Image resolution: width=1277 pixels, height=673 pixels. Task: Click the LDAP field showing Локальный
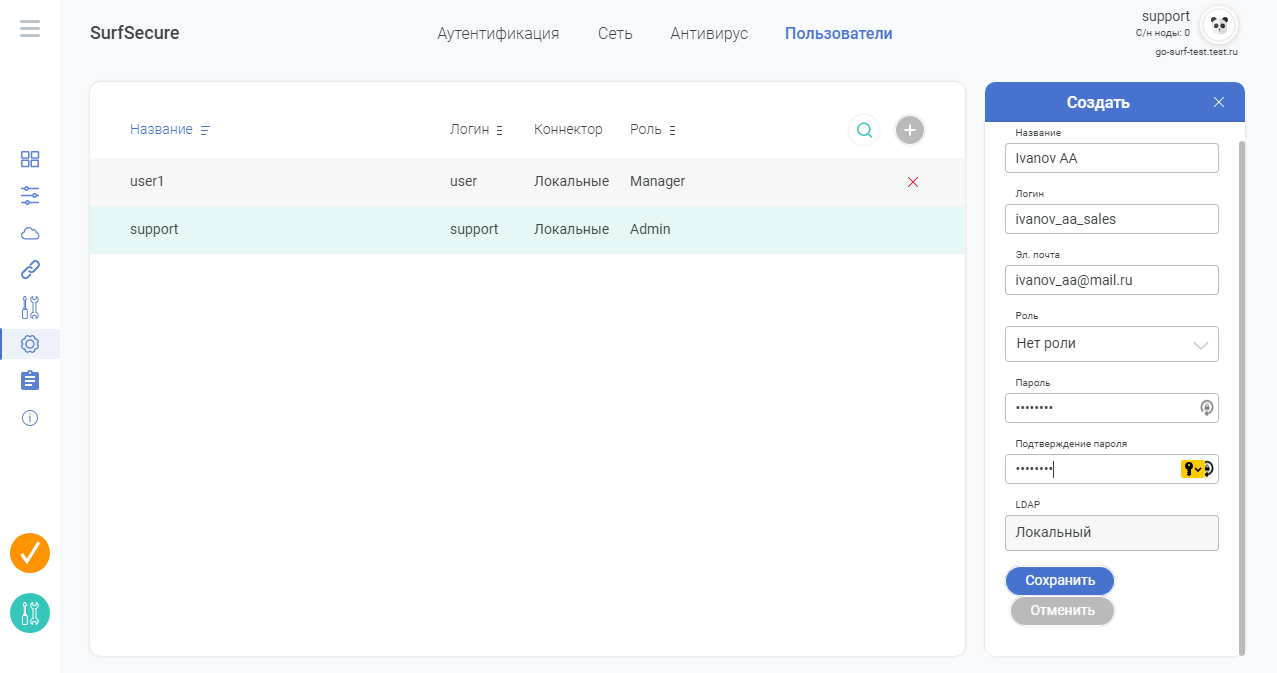pos(1112,533)
